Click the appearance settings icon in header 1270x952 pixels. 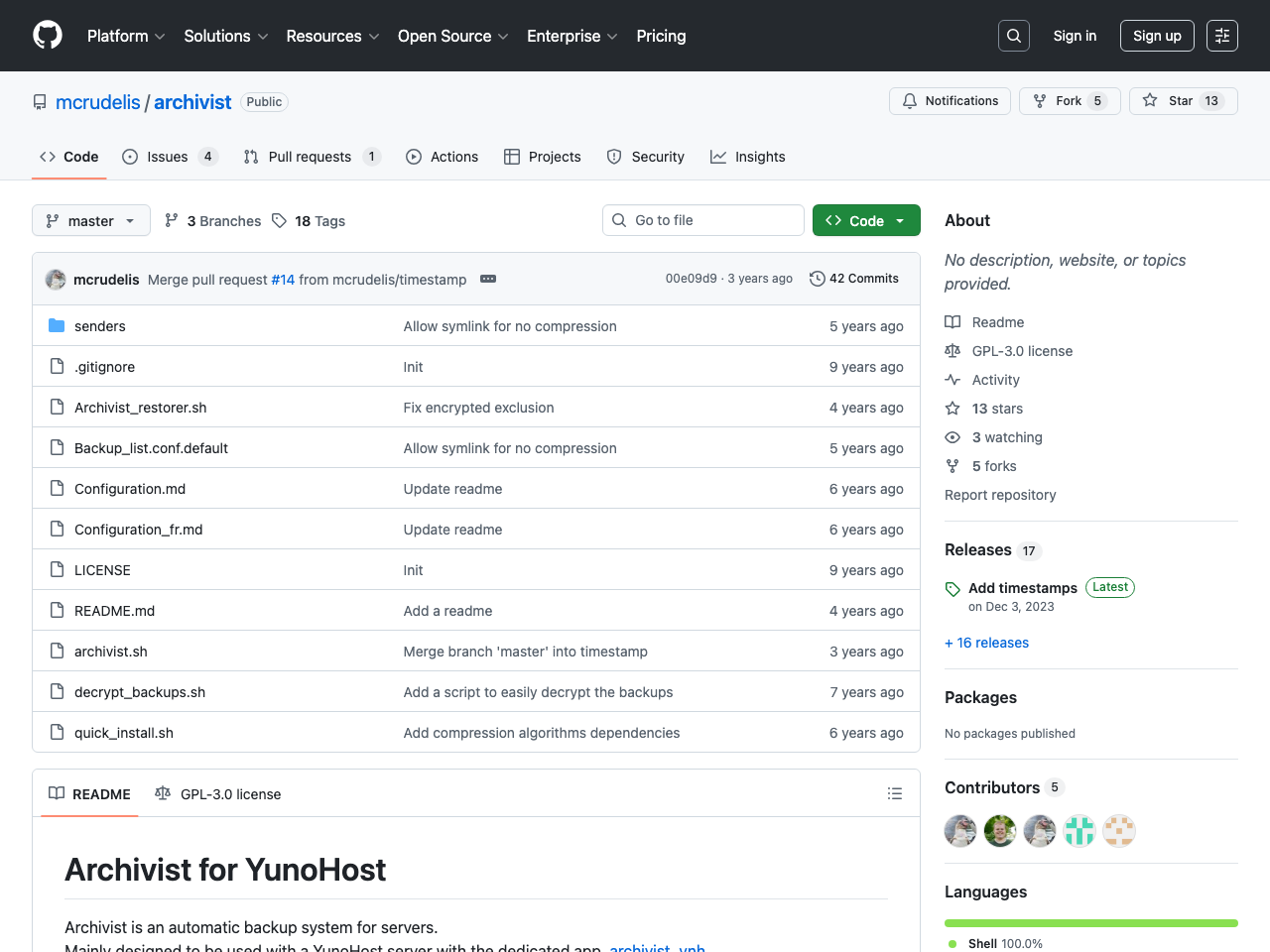pos(1222,36)
